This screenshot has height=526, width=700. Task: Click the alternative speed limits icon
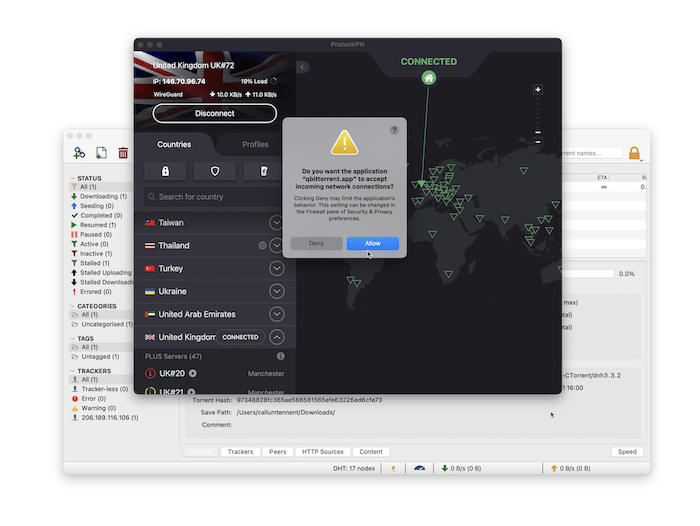pos(419,468)
